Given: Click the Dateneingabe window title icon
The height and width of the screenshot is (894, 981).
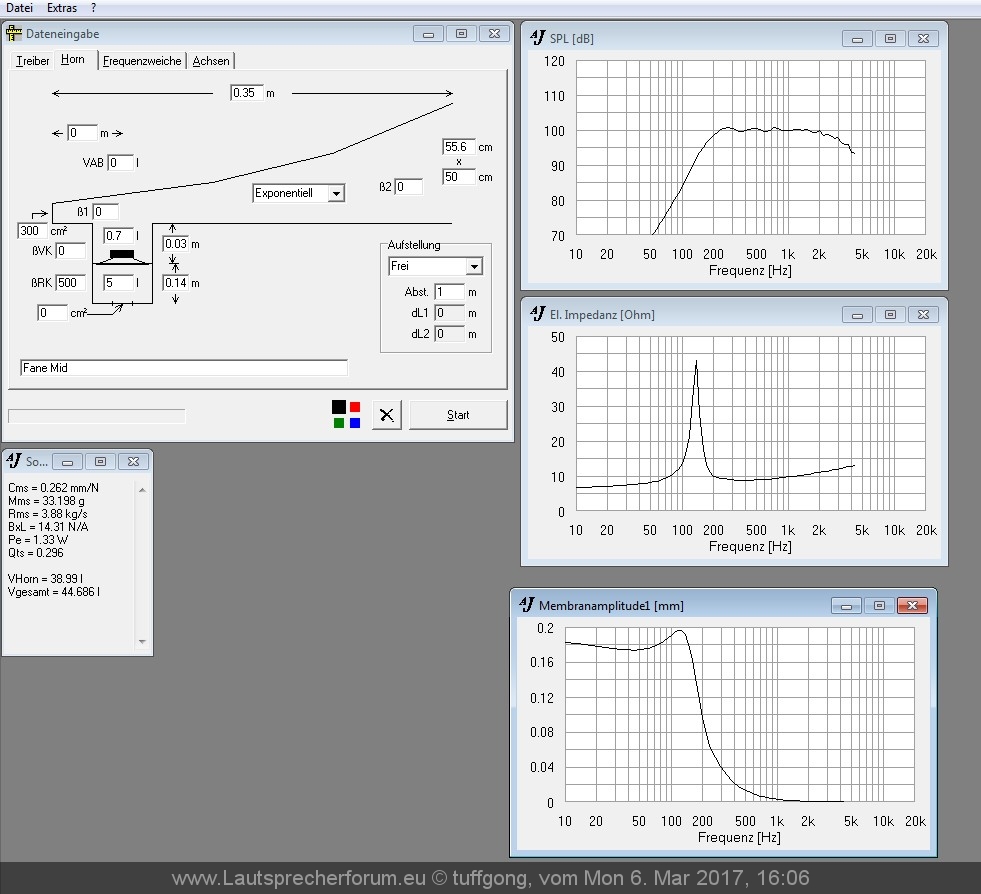Looking at the screenshot, I should pos(13,33).
